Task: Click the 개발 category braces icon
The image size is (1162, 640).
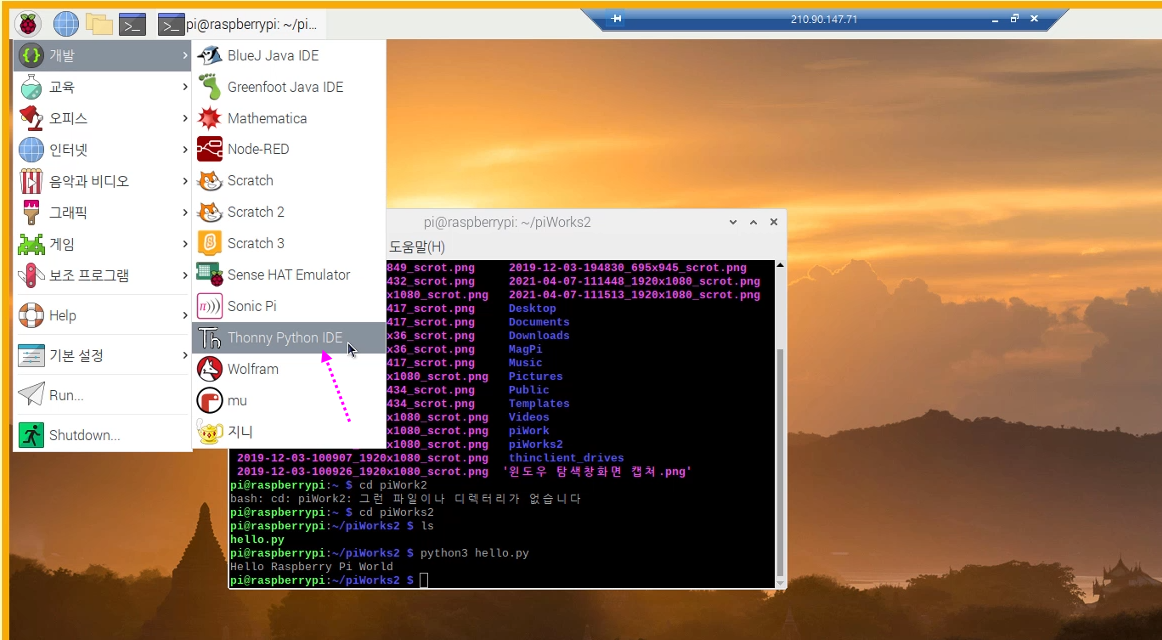Action: pyautogui.click(x=31, y=55)
